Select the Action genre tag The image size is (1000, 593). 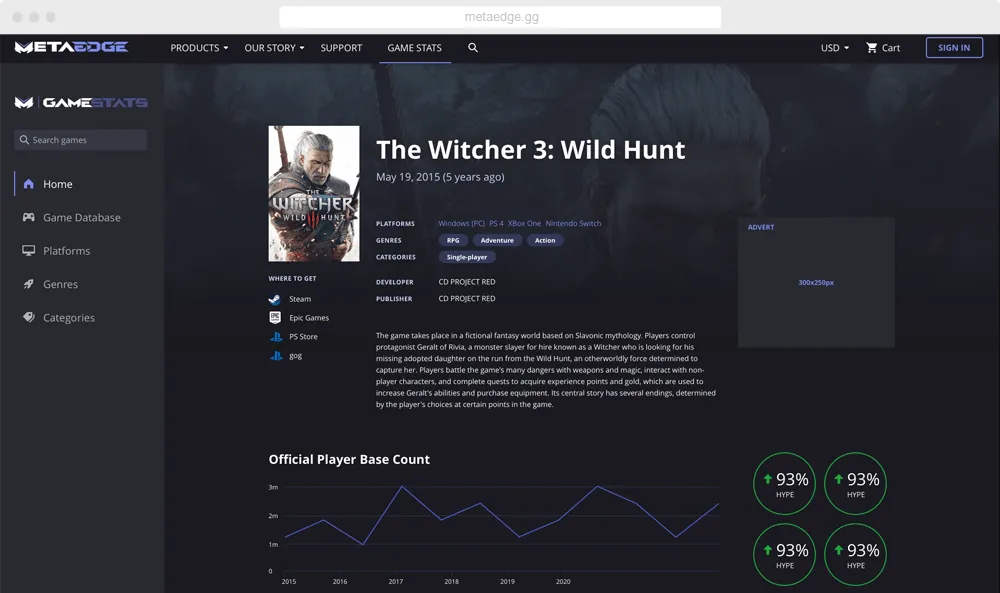[545, 240]
